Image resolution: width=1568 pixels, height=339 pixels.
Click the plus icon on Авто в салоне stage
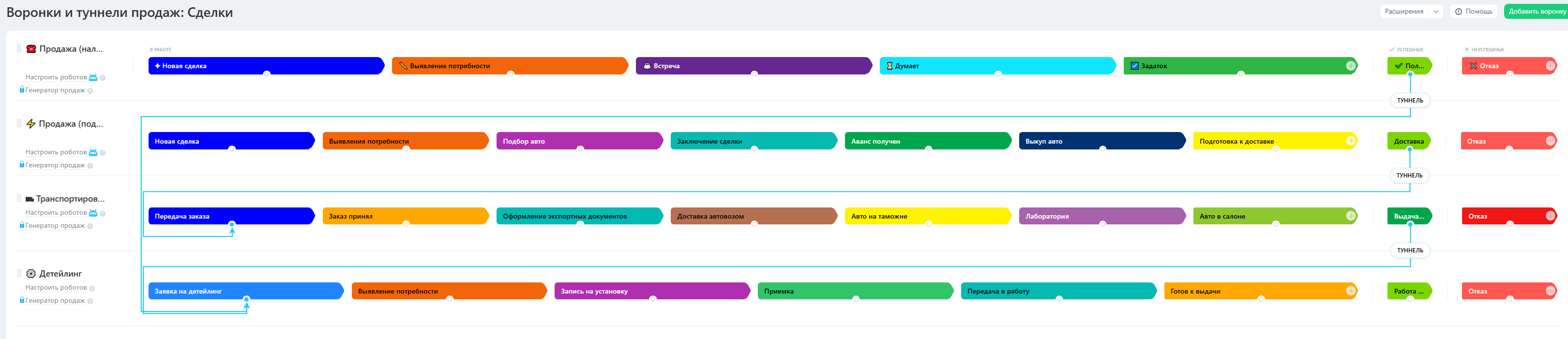point(1351,216)
